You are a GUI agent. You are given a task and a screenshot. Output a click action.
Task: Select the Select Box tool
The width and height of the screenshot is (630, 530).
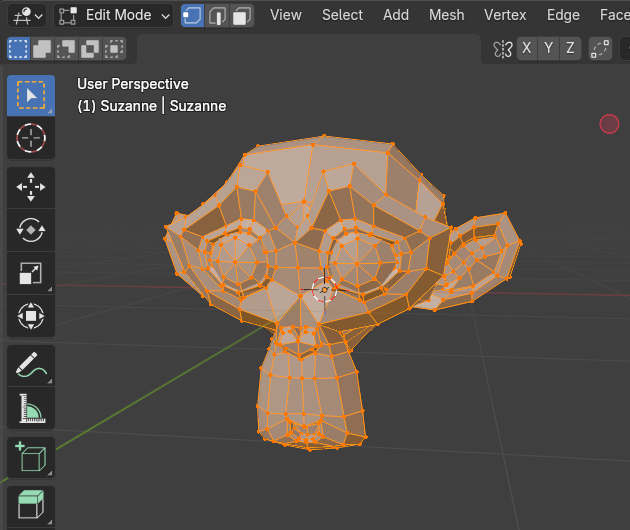coord(31,96)
